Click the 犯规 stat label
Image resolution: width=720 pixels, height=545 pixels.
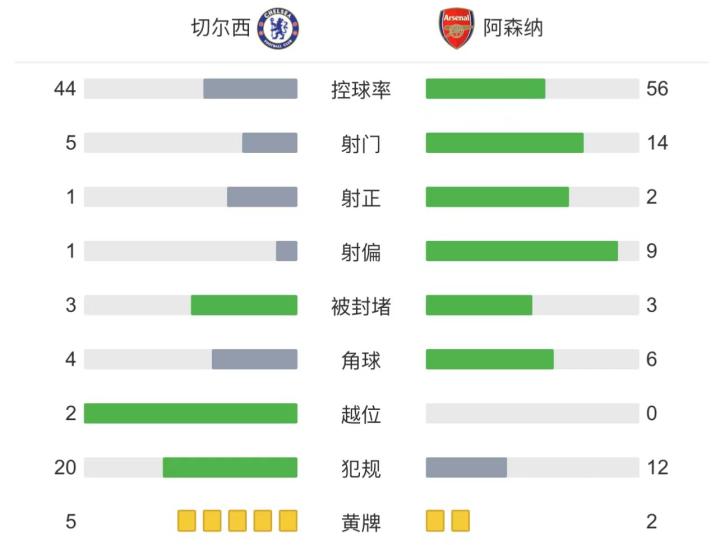click(361, 468)
